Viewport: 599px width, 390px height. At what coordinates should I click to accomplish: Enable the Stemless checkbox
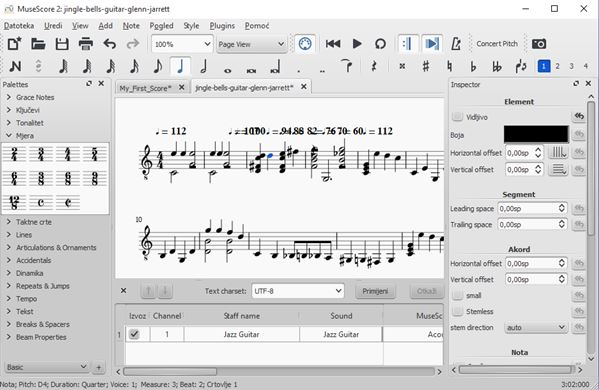(457, 311)
